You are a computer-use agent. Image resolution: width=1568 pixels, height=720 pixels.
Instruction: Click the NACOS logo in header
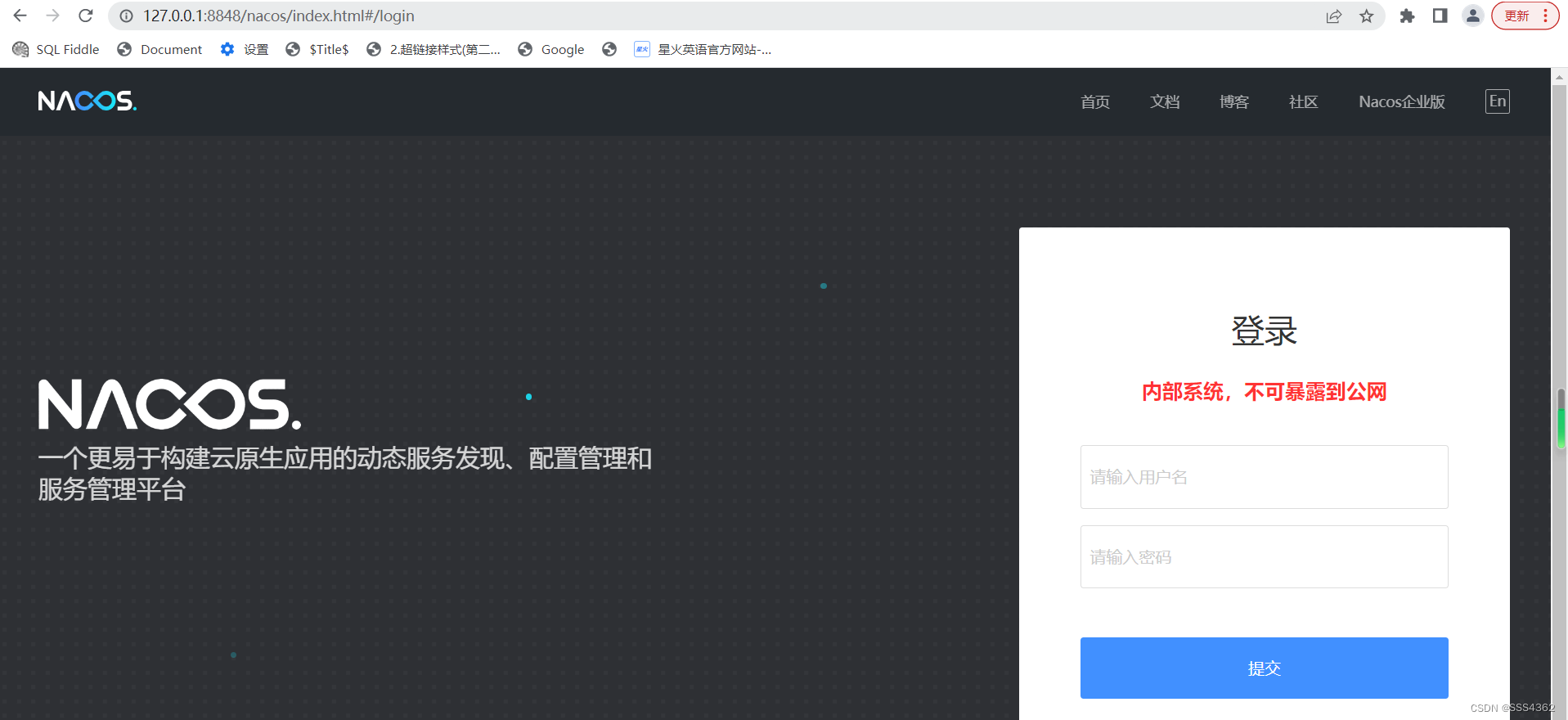(88, 101)
